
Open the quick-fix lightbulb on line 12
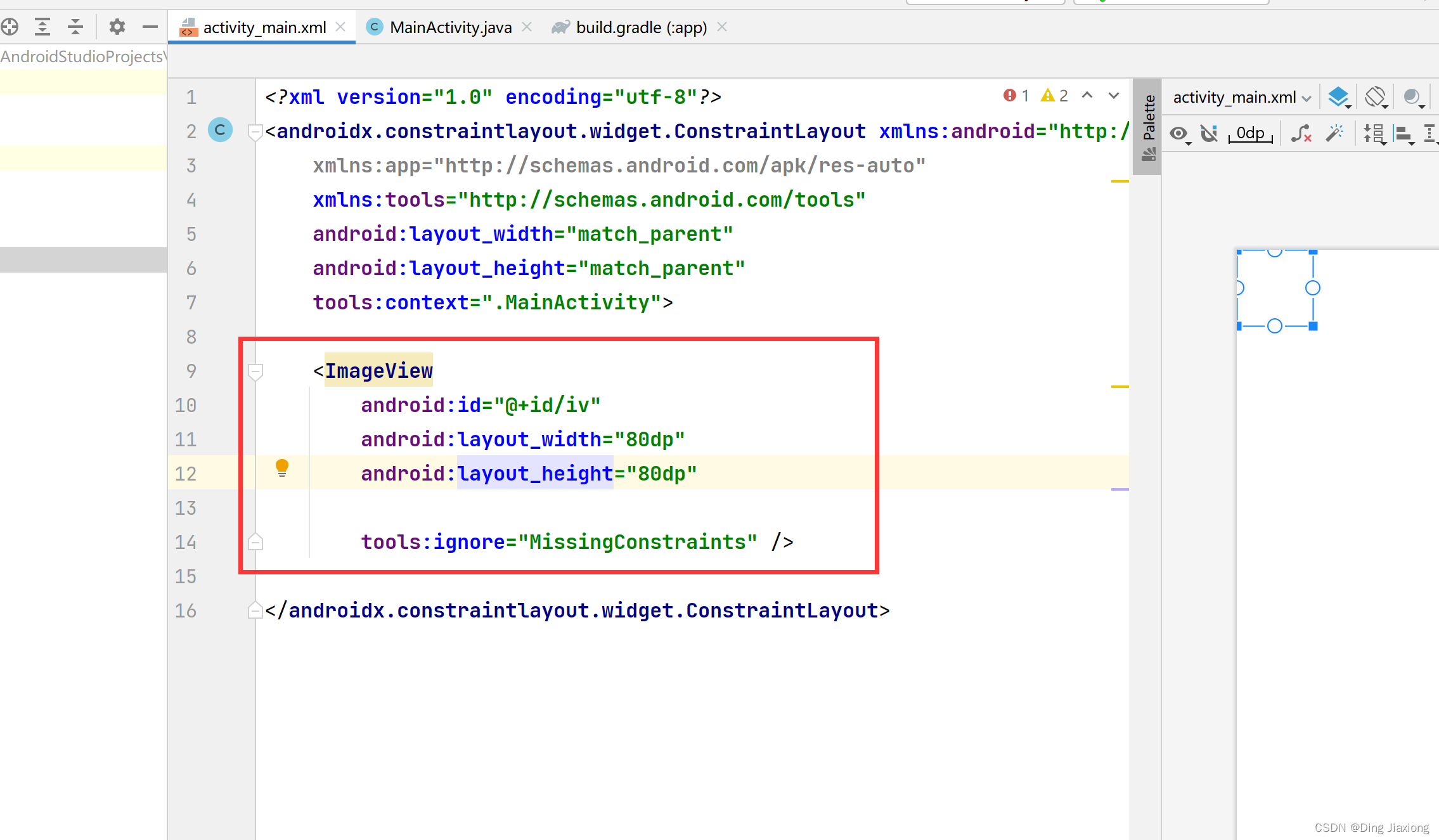(282, 468)
